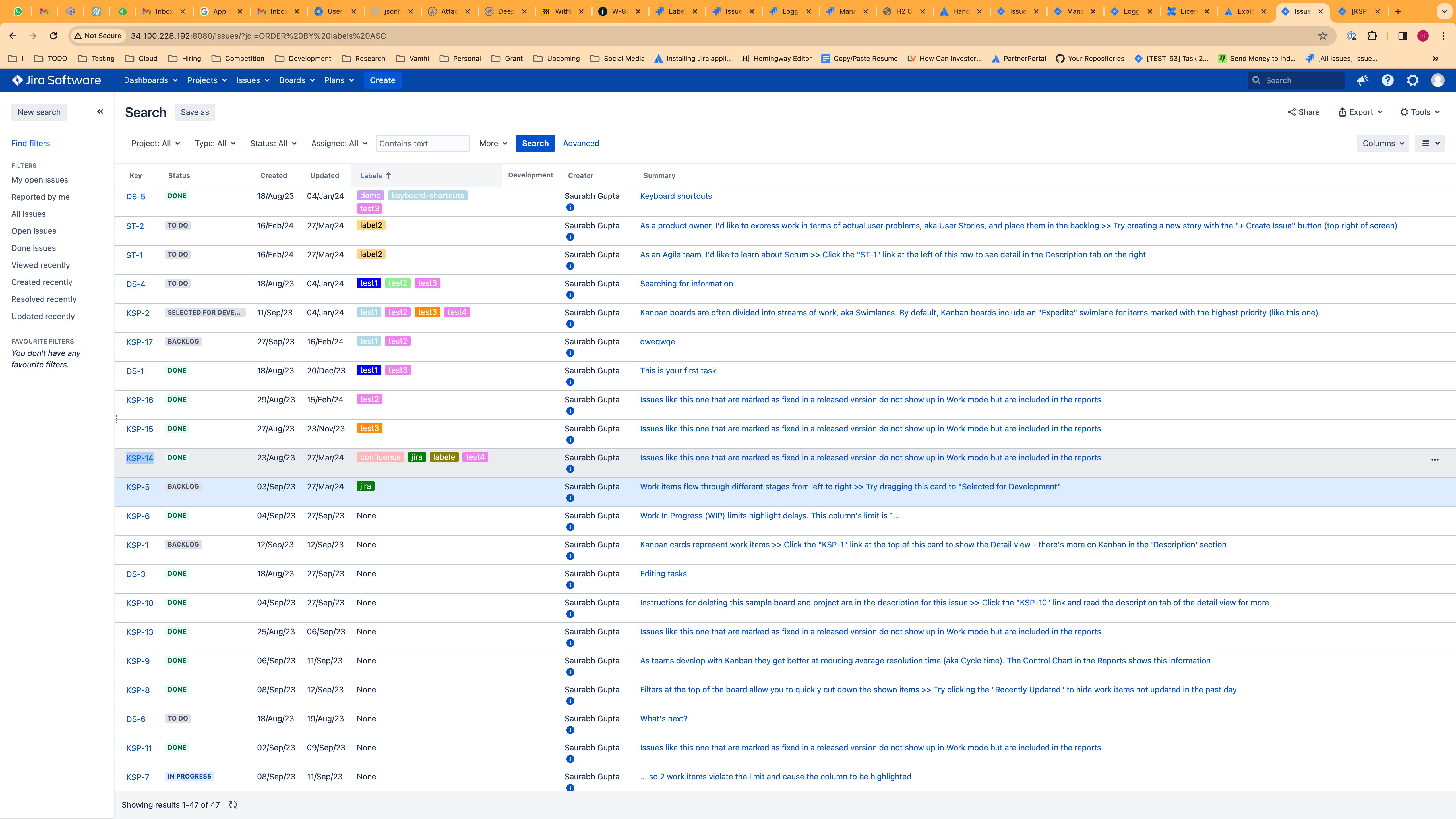Click the KSP-14 row ellipsis actions icon
Viewport: 1456px width, 819px height.
tap(1434, 460)
